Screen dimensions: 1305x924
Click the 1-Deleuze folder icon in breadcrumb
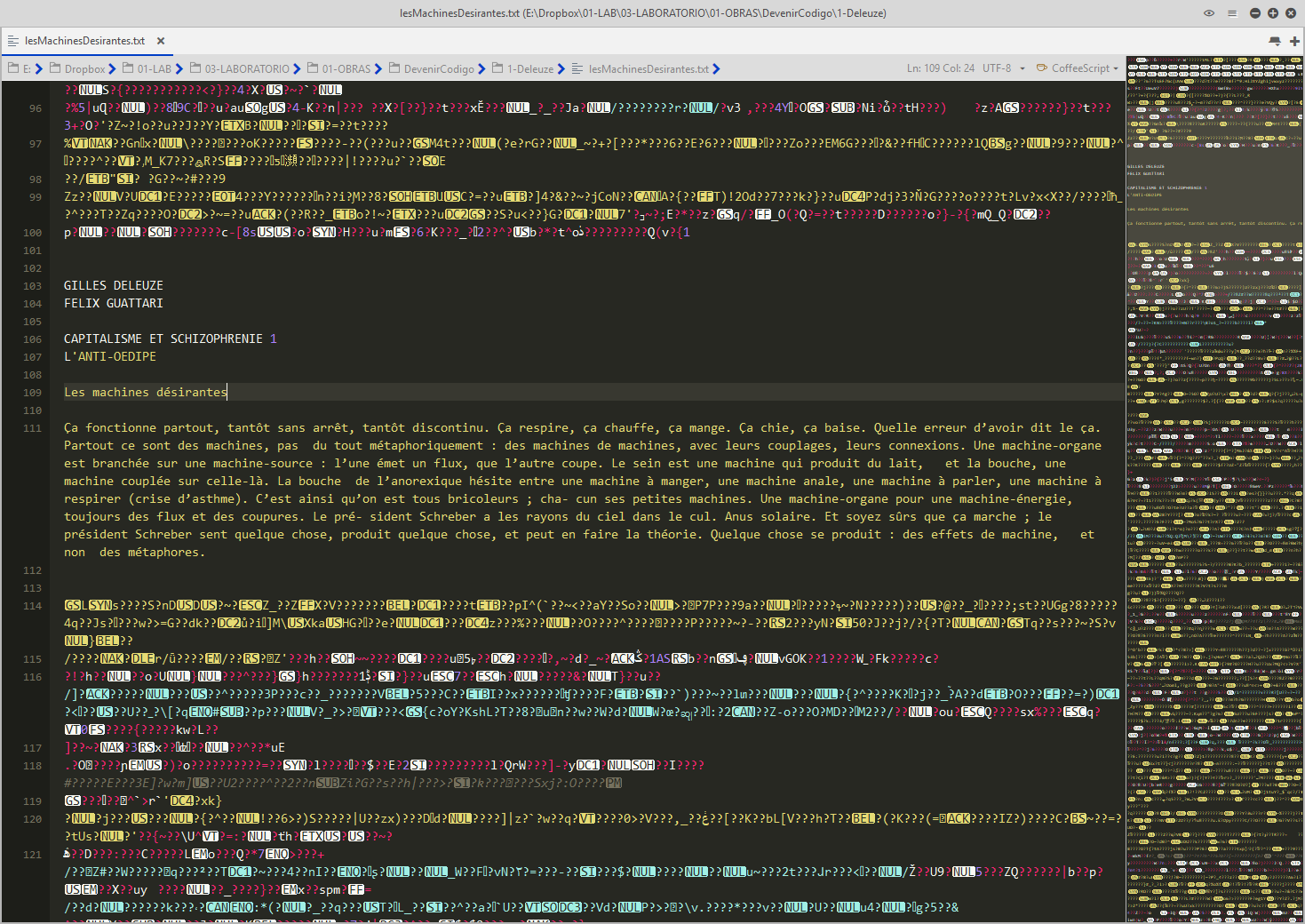click(497, 69)
